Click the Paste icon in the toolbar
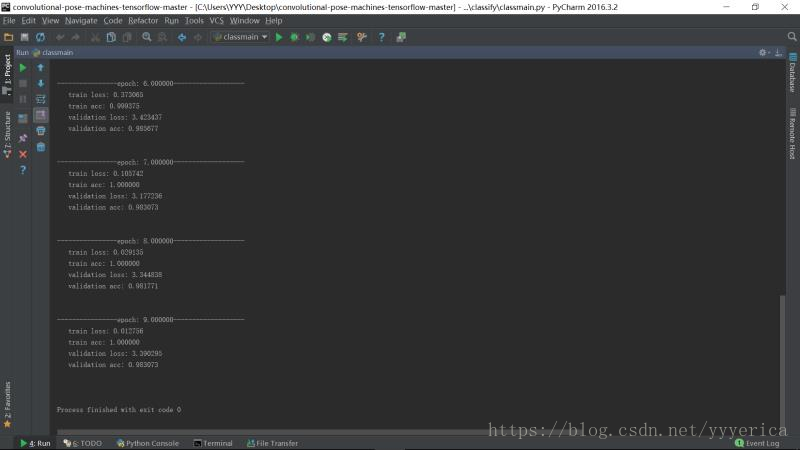Viewport: 800px width, 450px height. (x=127, y=37)
